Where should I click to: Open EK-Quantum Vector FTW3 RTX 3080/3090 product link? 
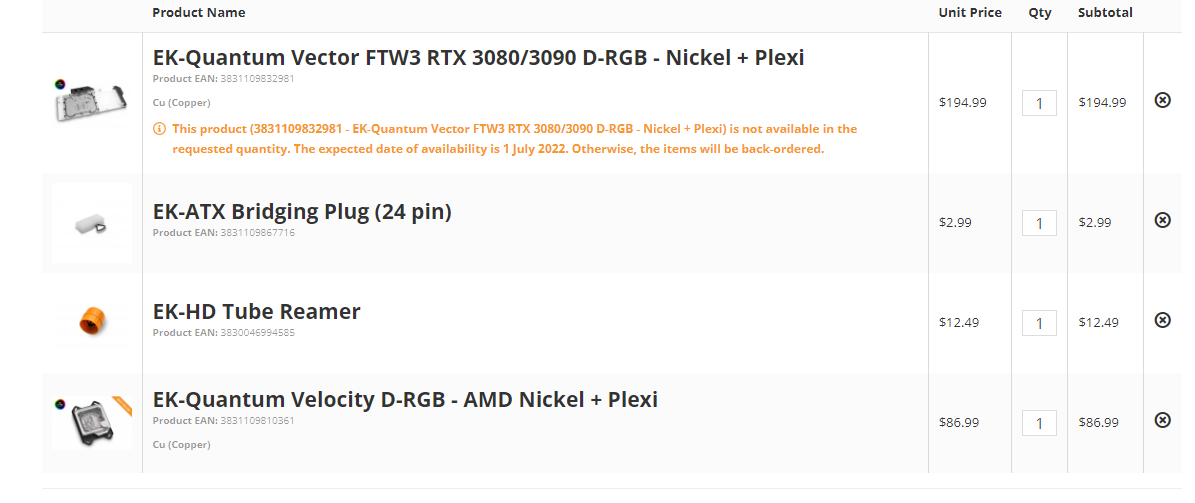pos(478,57)
